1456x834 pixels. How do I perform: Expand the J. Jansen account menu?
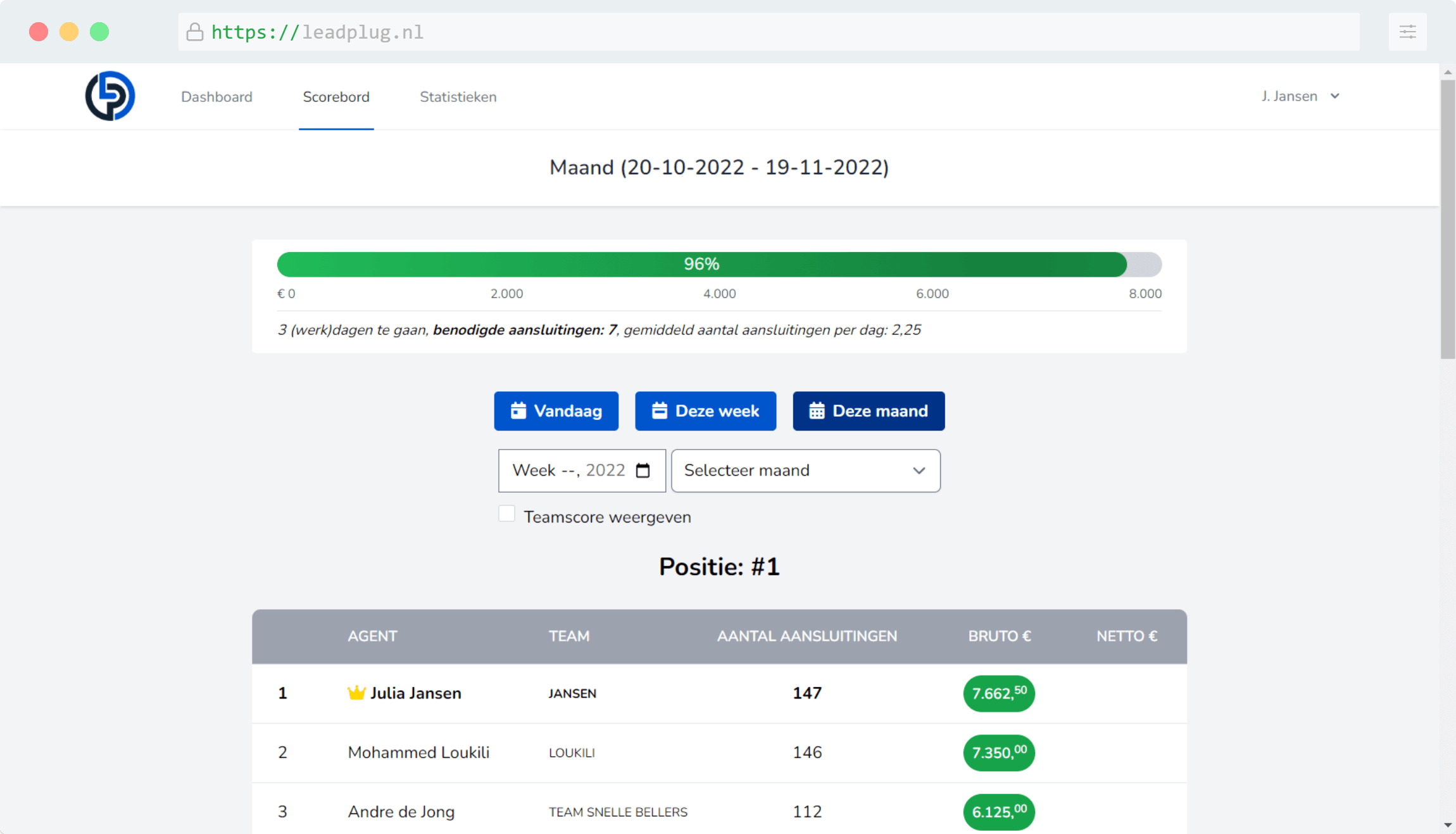[x=1299, y=96]
